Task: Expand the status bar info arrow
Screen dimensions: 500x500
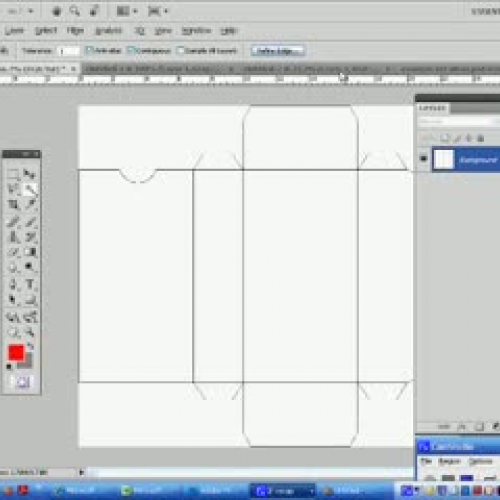Action: (x=81, y=472)
